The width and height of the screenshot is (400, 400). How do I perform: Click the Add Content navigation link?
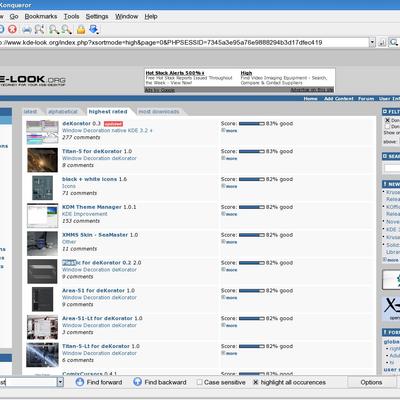(339, 99)
